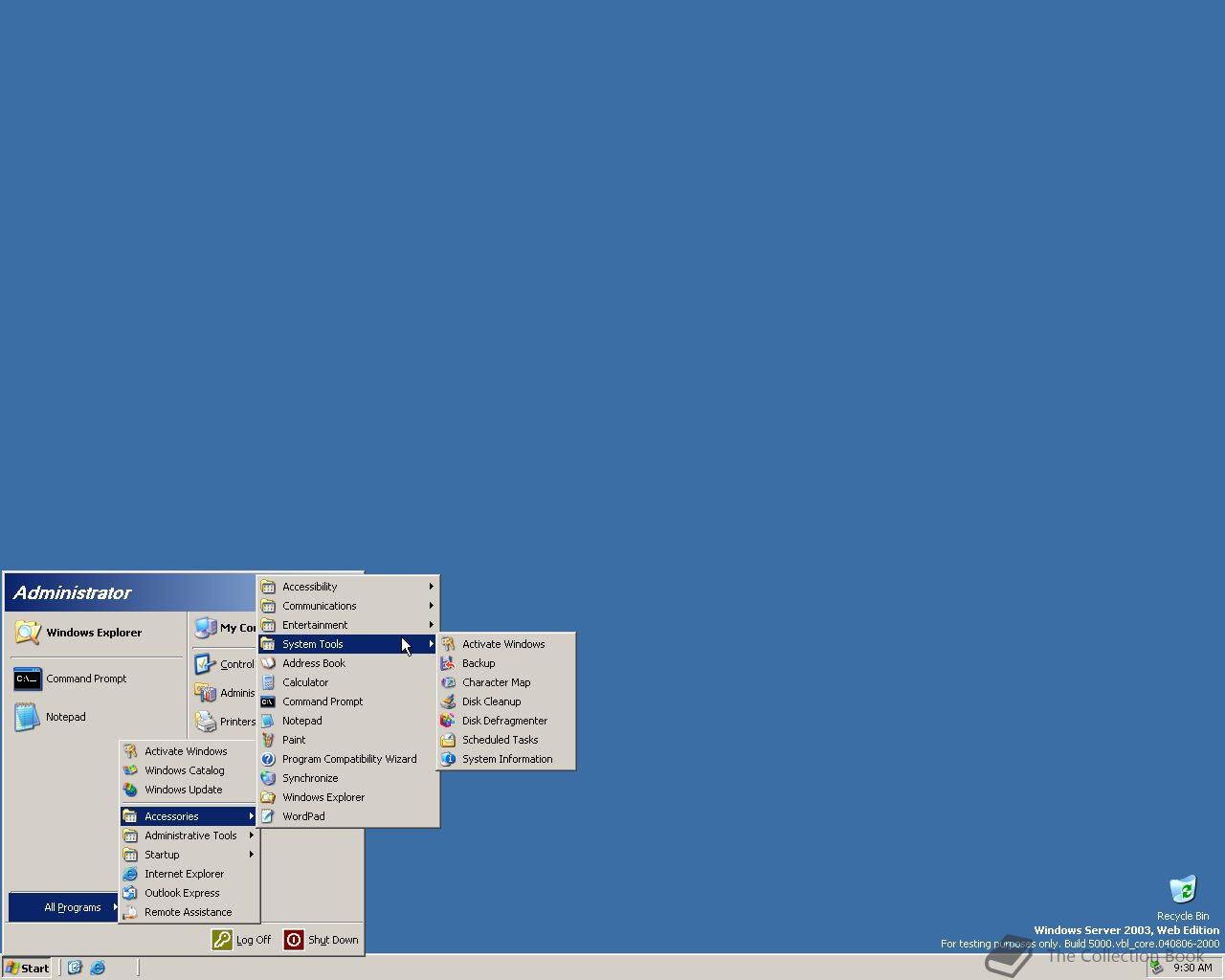Click pinned Command Prompt icon in Start menu
This screenshot has width=1225, height=980.
coord(28,679)
